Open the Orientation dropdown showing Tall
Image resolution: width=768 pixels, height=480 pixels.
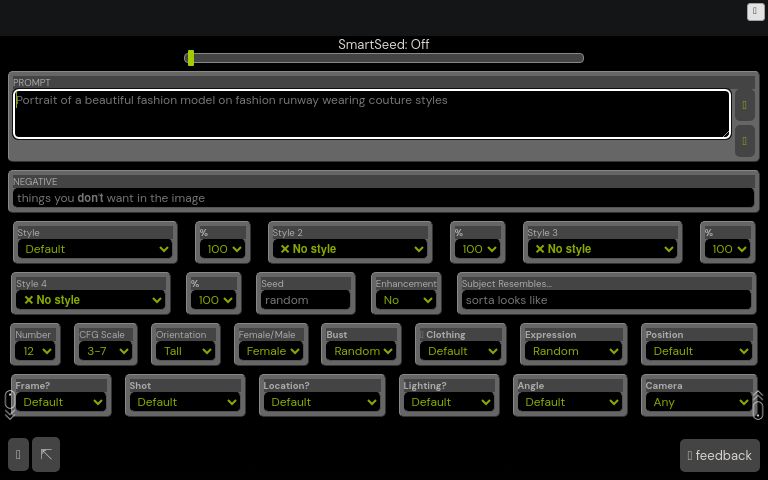[185, 351]
